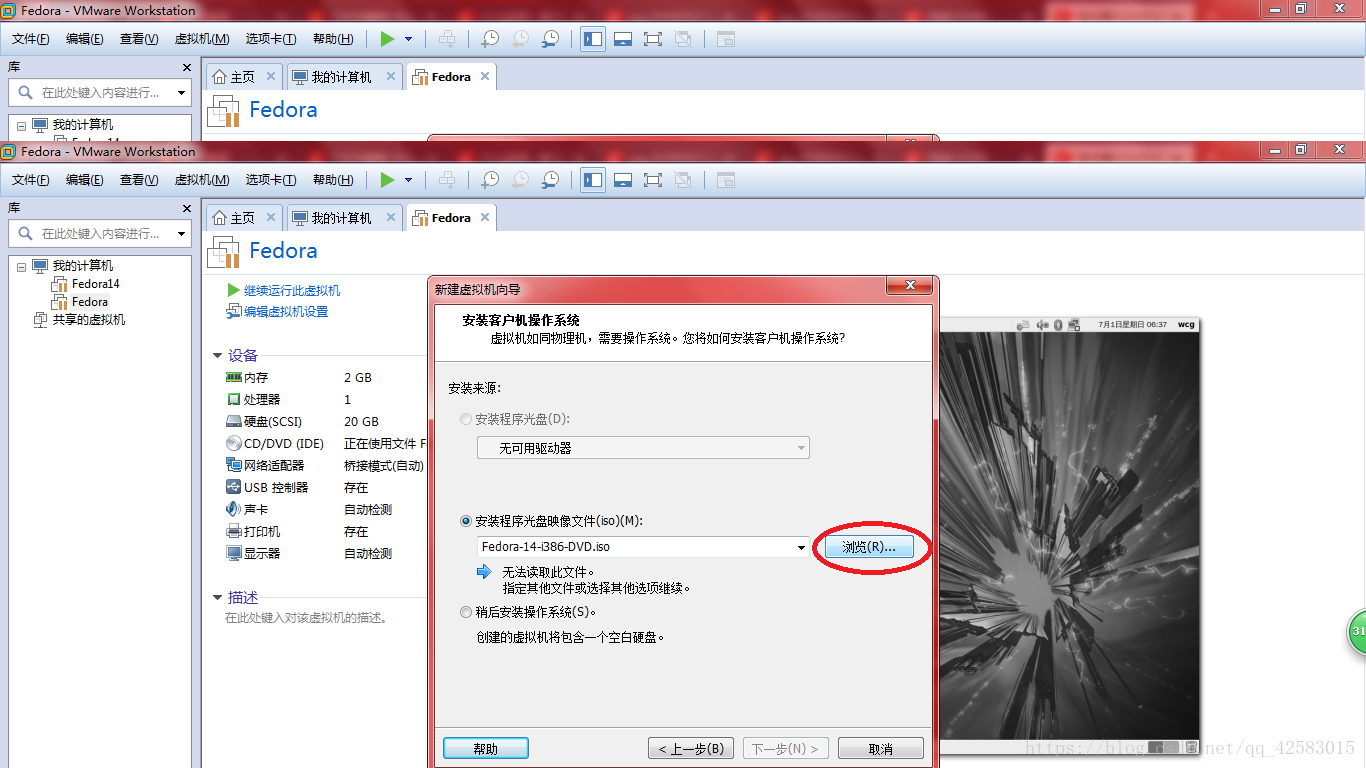Open 帮助(H) menu in background window
The height and width of the screenshot is (768, 1366).
pos(333,39)
